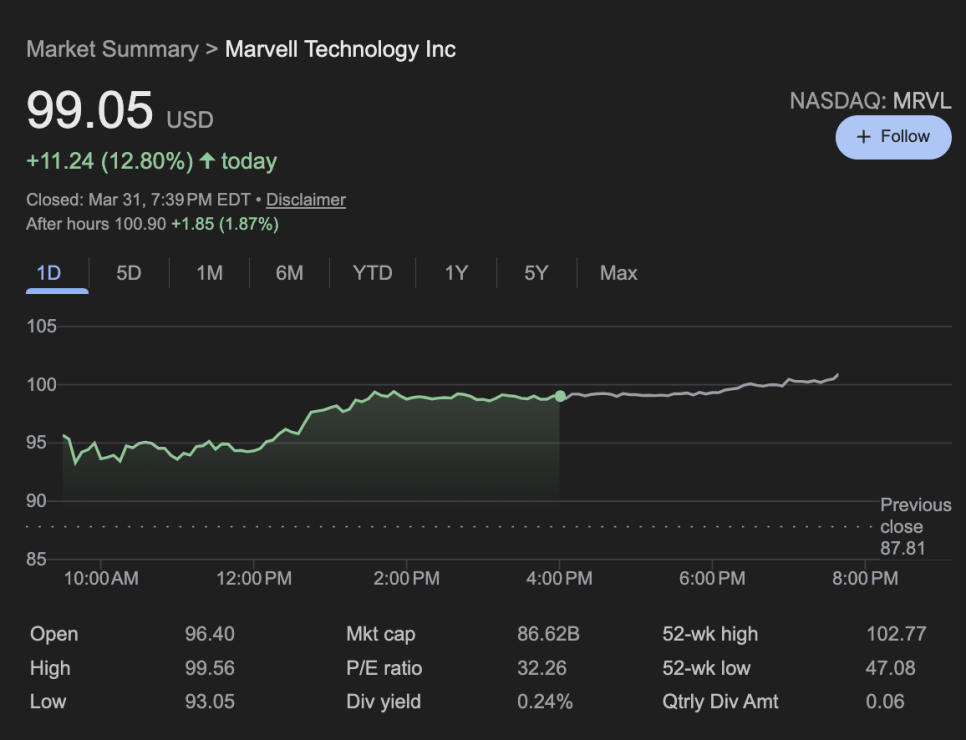
Task: Click the green 4:00 PM close marker dot
Action: tap(560, 396)
